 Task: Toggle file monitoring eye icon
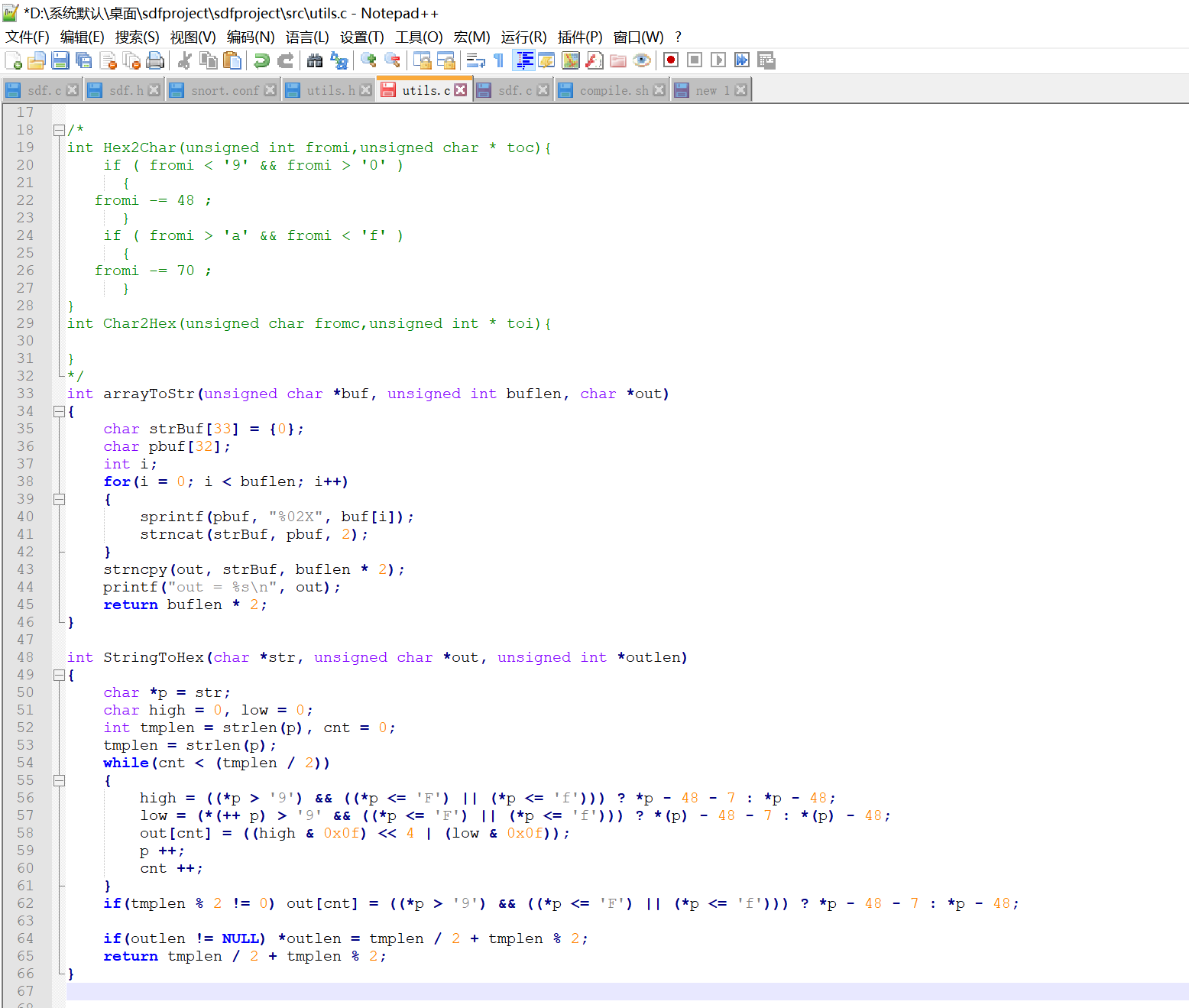pyautogui.click(x=641, y=60)
